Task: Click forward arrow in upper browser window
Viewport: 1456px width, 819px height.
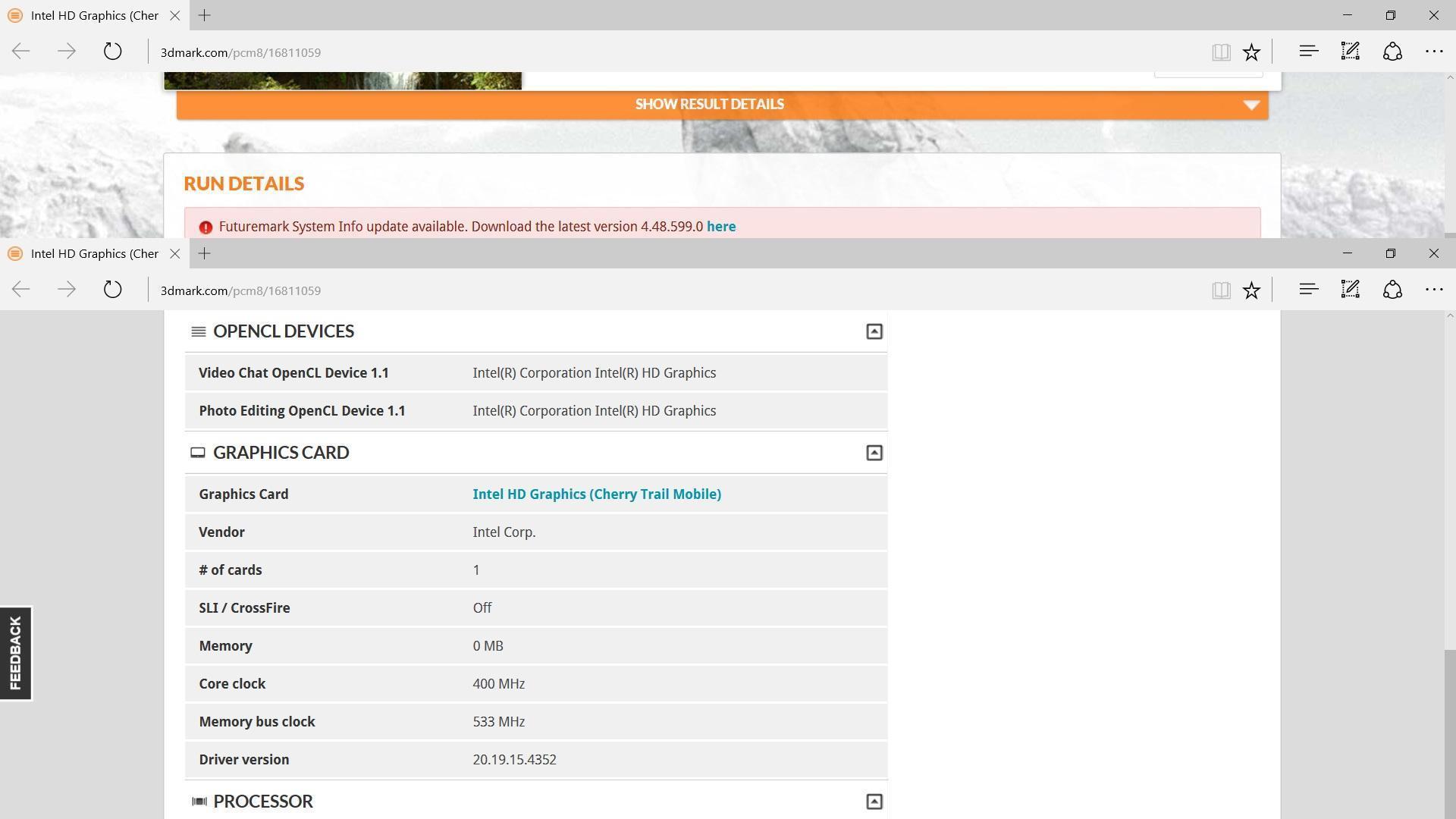Action: coord(67,52)
